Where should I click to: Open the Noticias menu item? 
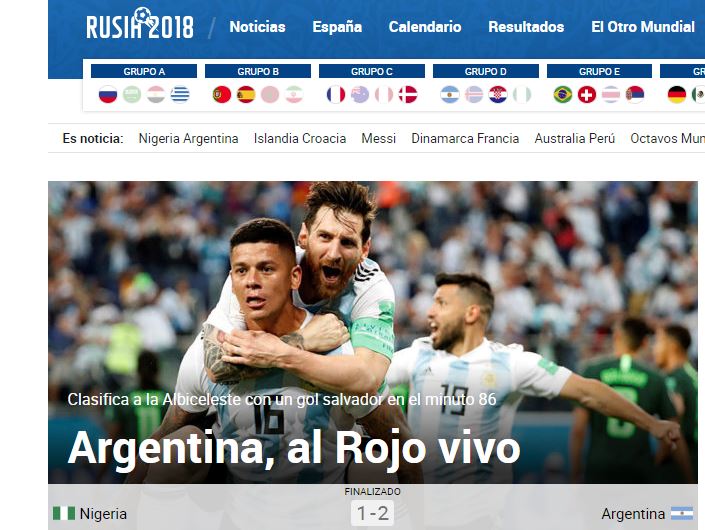pos(257,27)
